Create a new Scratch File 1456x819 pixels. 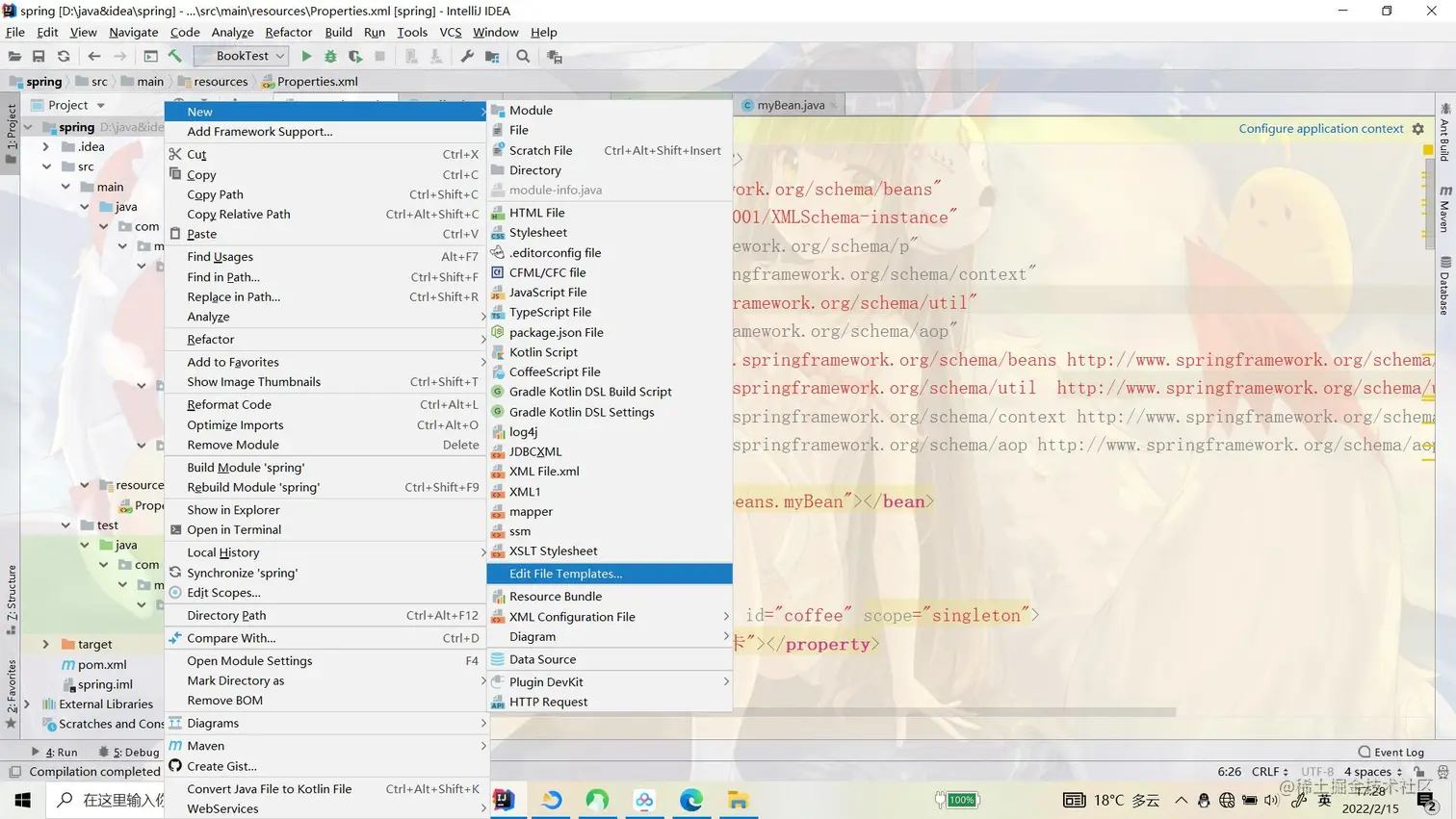(610, 150)
